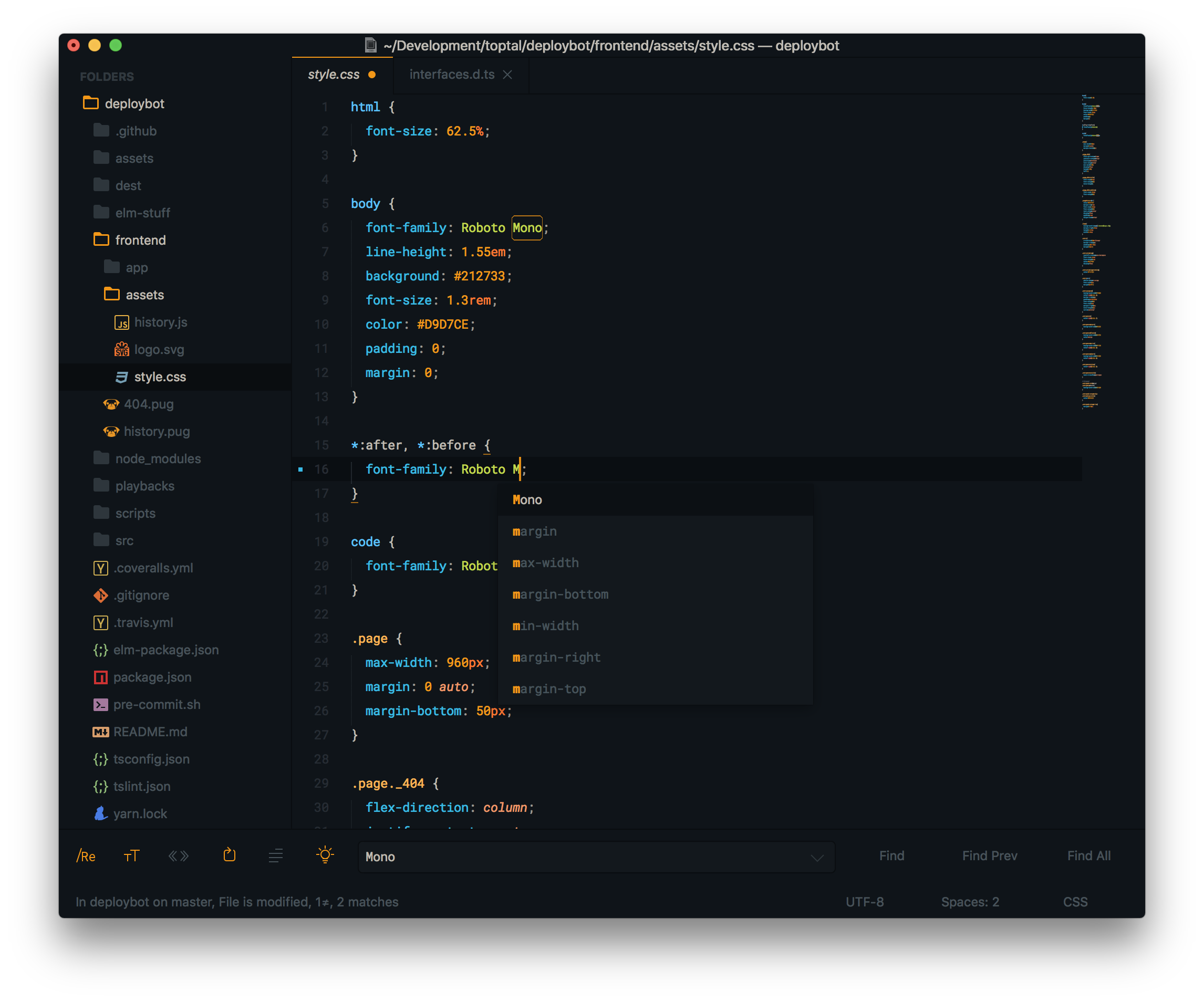Image resolution: width=1204 pixels, height=1002 pixels.
Task: Open the logo.svg file
Action: coord(159,350)
